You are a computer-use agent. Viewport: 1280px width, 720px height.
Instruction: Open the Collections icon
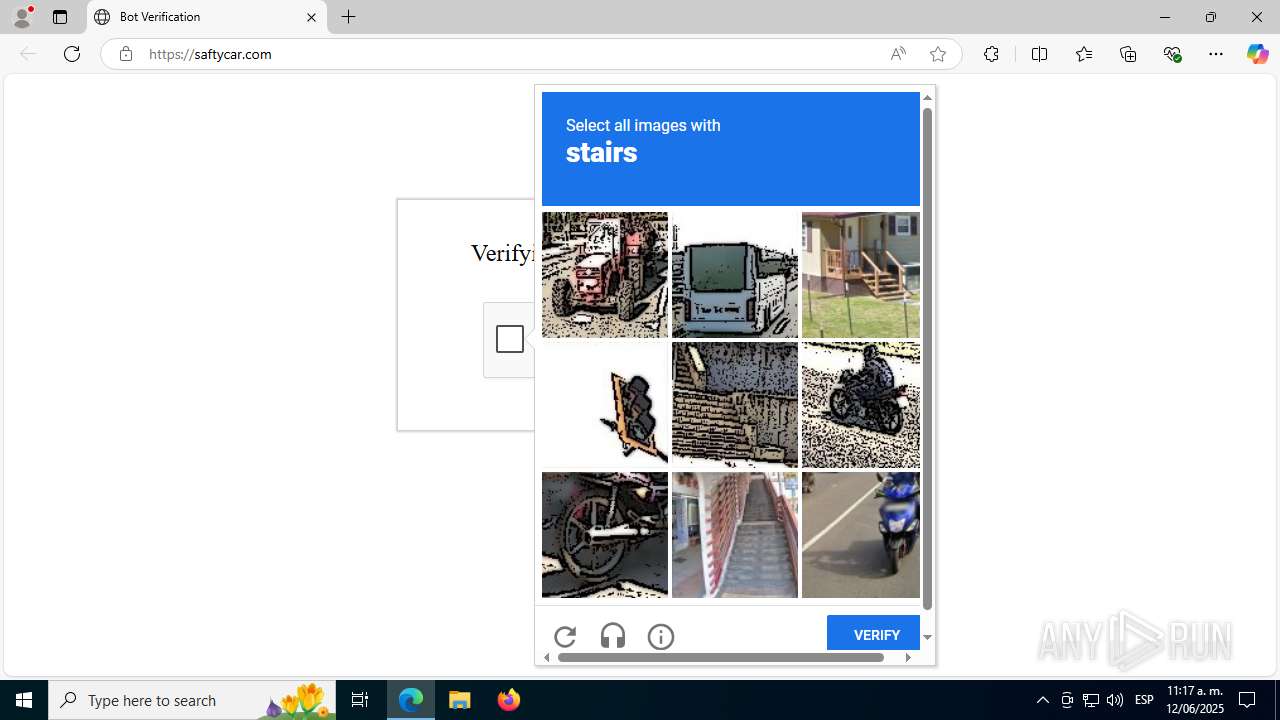click(x=1128, y=54)
